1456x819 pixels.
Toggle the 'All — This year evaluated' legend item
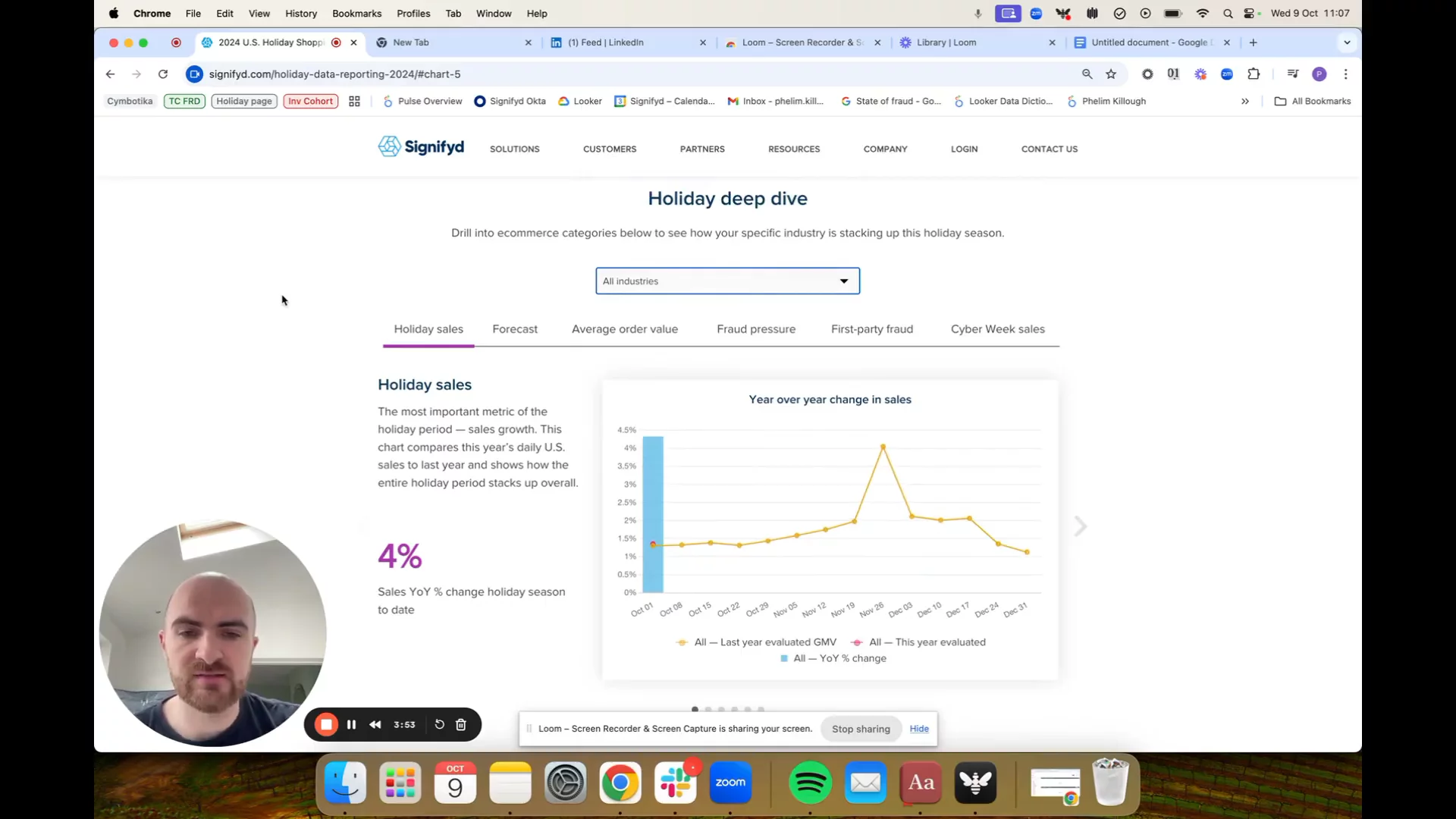pos(927,642)
